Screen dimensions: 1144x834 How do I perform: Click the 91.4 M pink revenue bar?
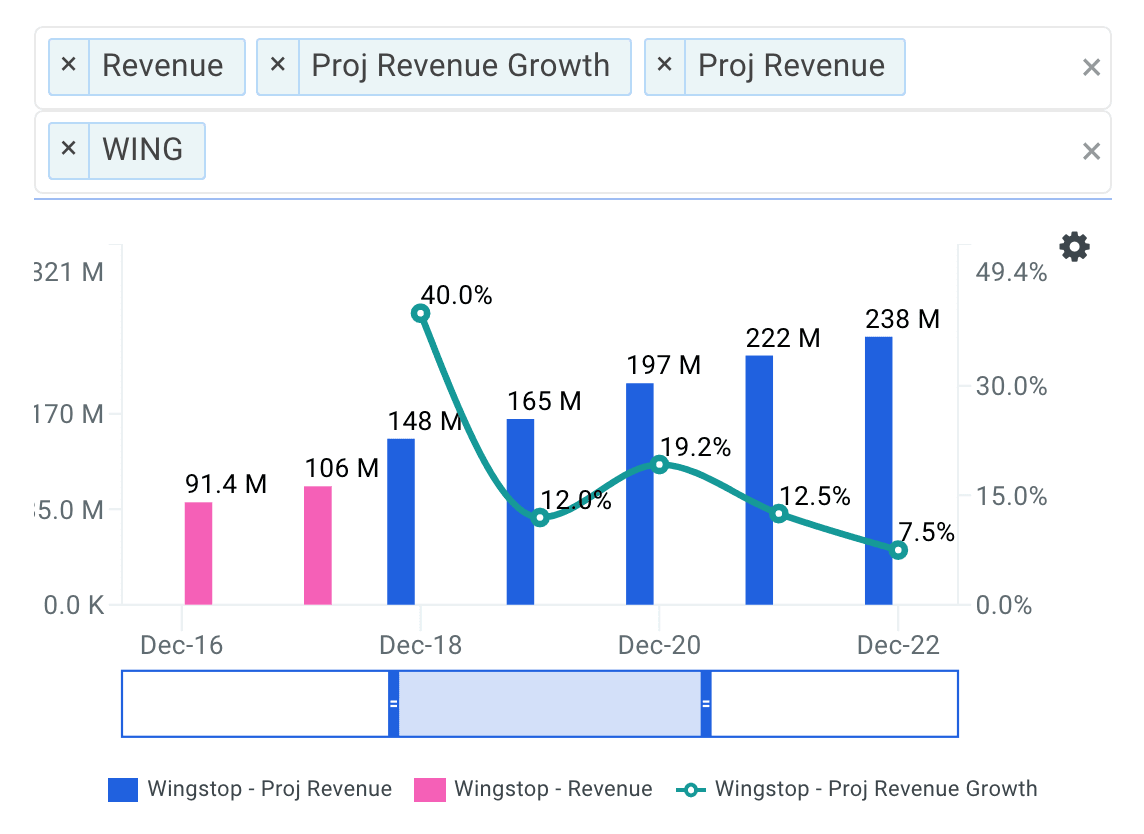199,553
